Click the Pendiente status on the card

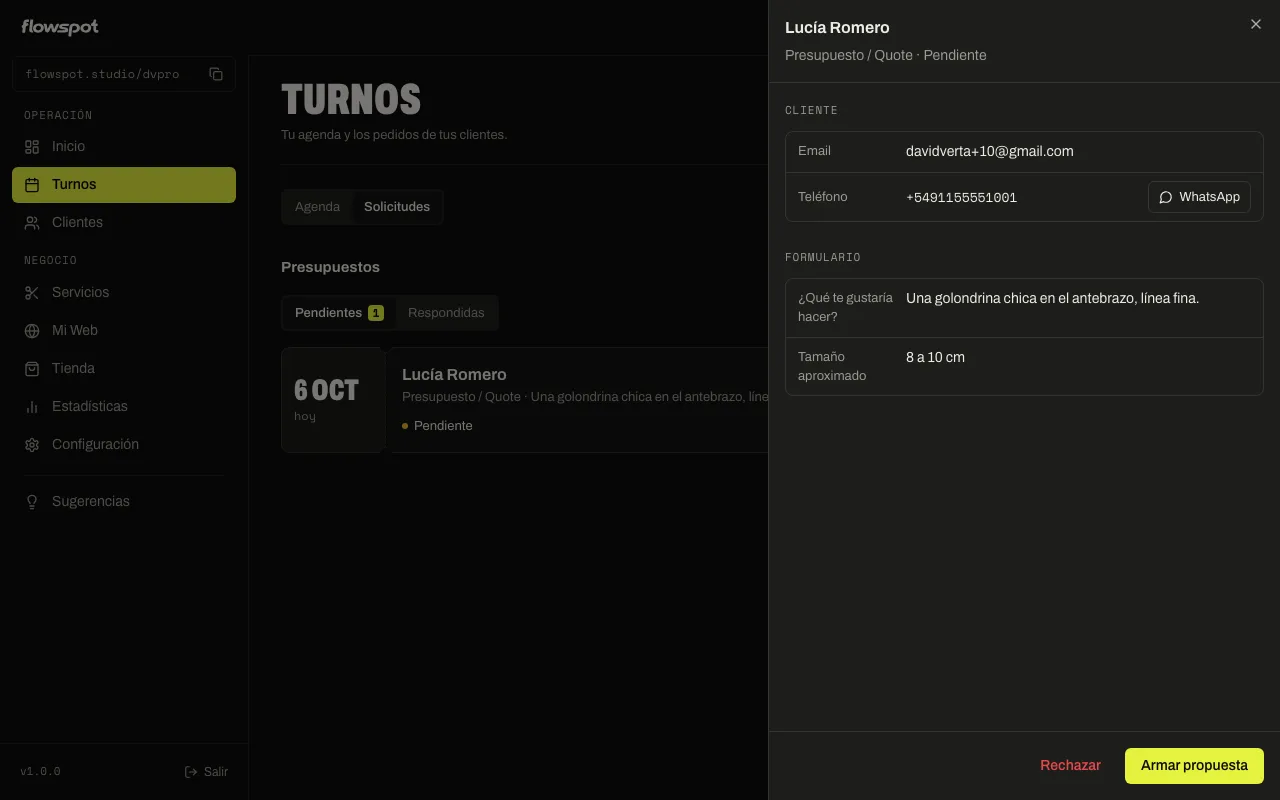pos(437,426)
